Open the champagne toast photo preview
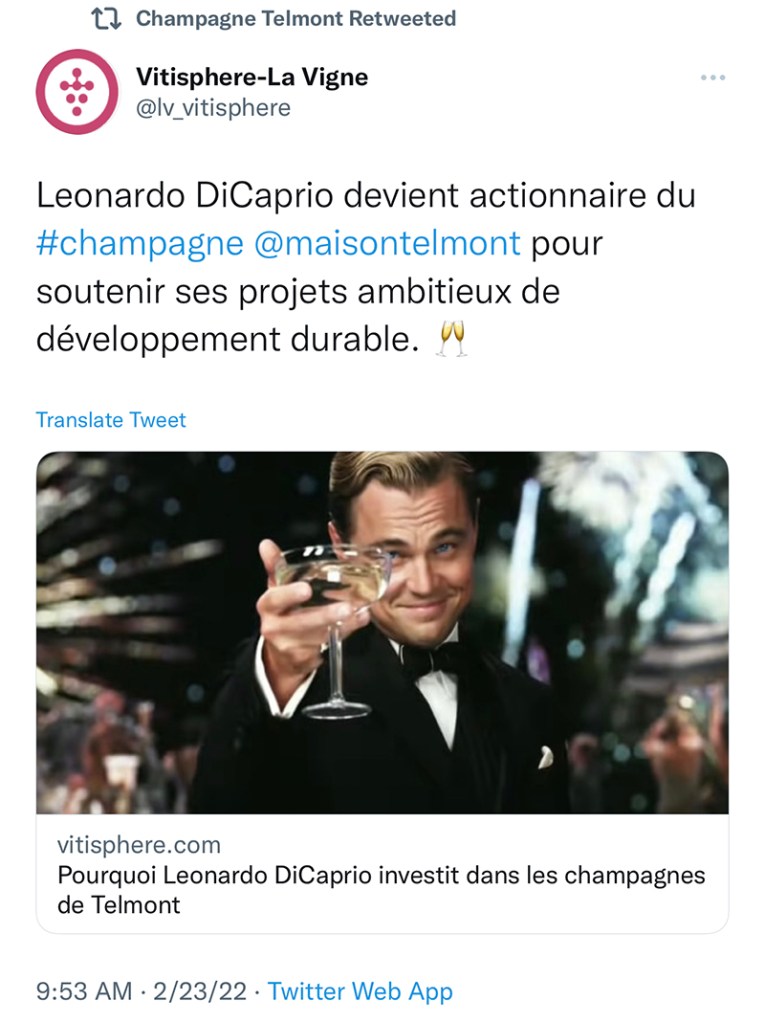This screenshot has height=1023, width=765. [382, 632]
